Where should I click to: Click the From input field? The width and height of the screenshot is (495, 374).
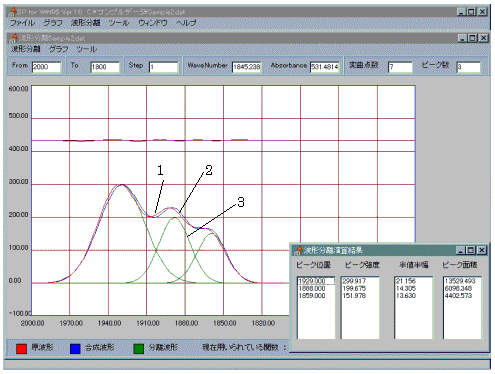click(46, 67)
